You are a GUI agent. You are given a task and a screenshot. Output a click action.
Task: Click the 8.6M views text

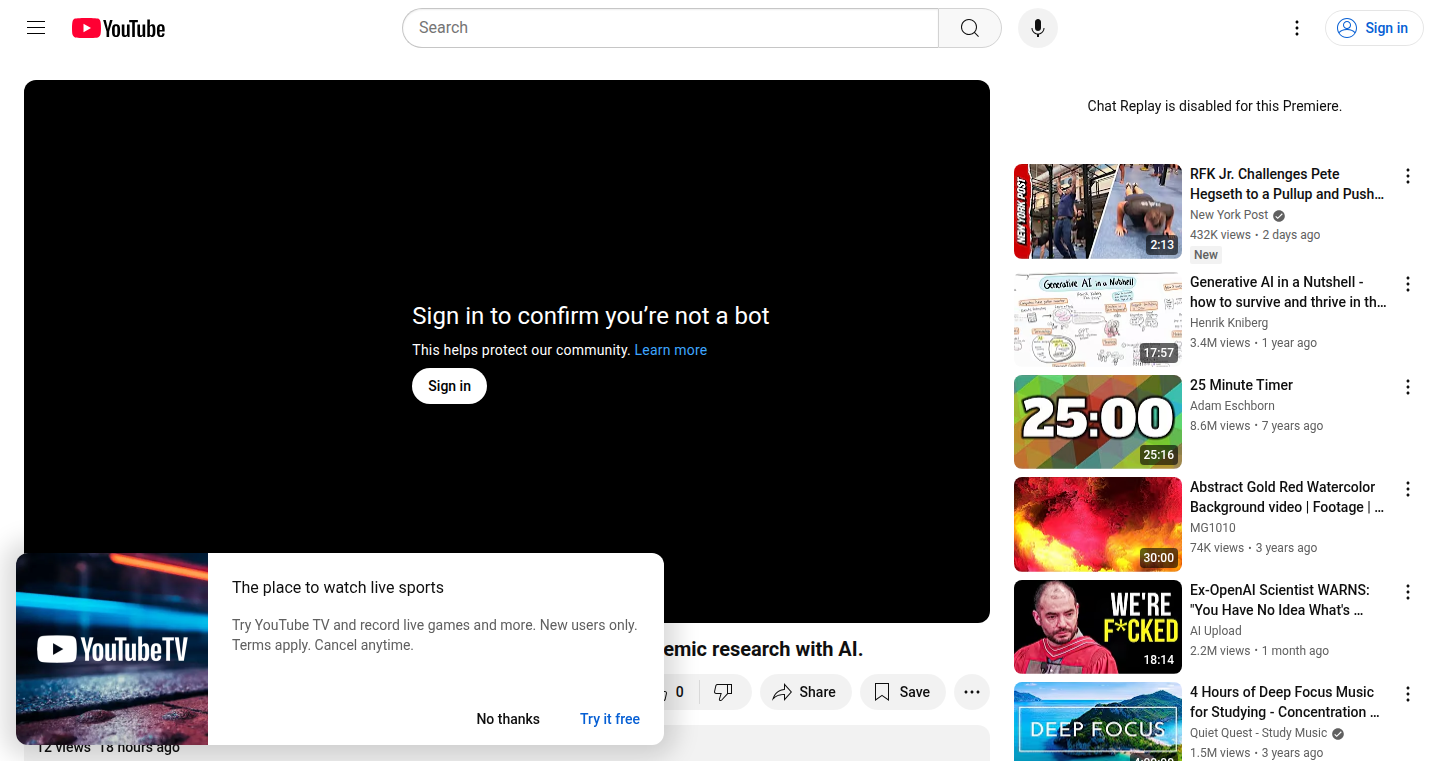point(1220,426)
